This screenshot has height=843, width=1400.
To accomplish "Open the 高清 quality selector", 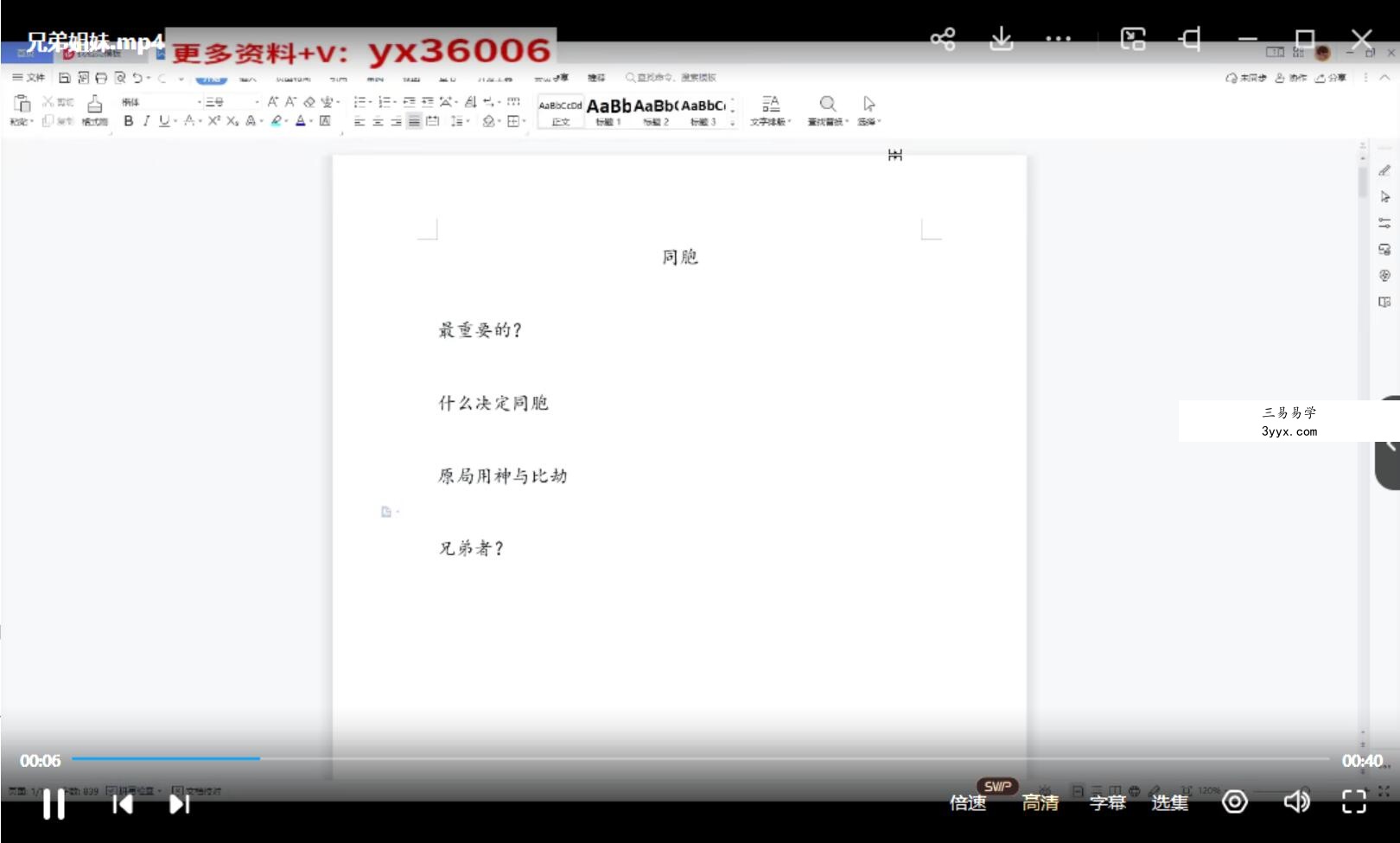I will pos(1040,803).
